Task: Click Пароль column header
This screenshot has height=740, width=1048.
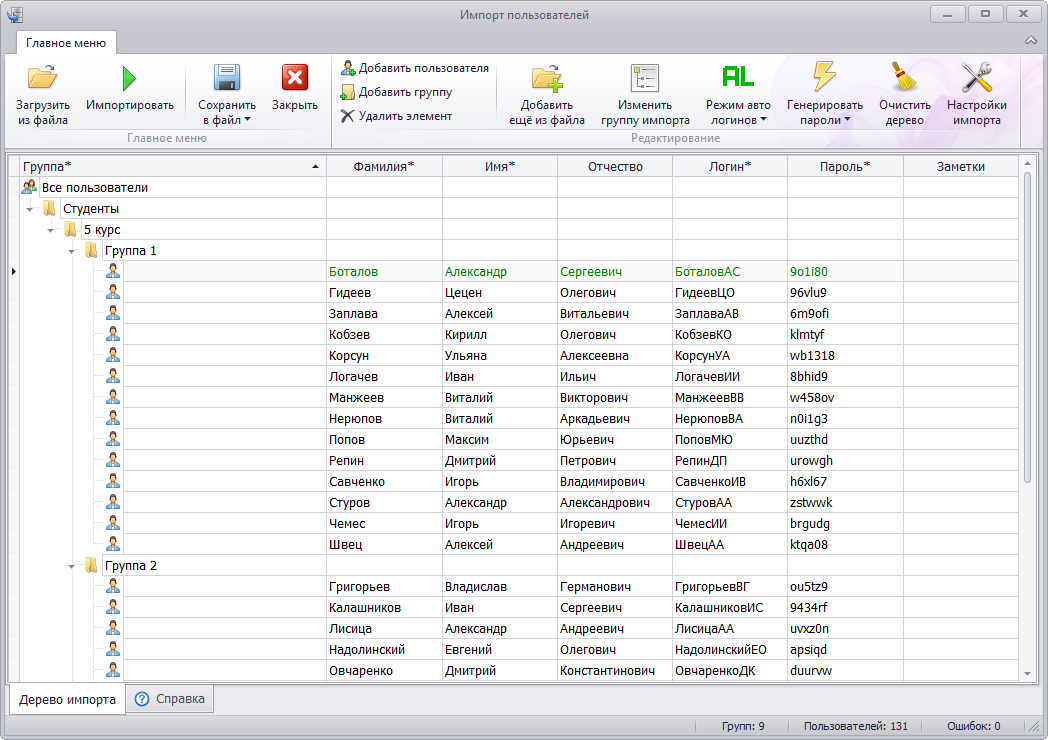Action: pos(845,166)
